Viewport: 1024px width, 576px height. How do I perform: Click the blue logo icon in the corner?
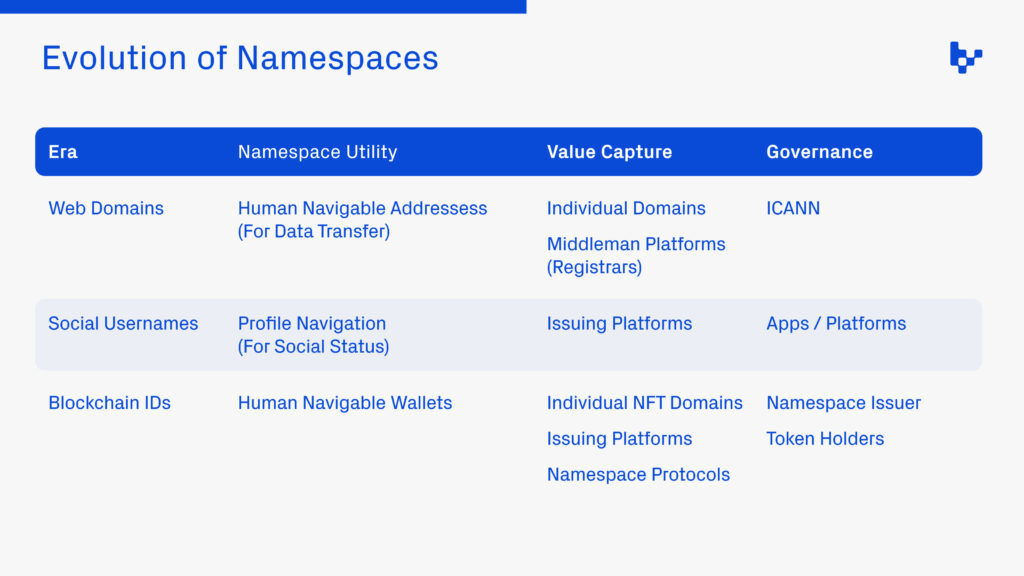tap(966, 57)
